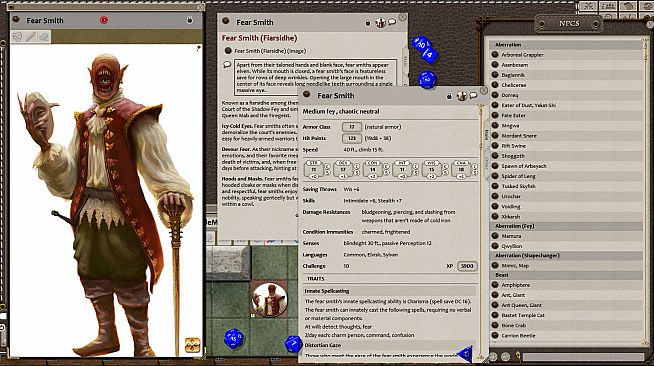The height and width of the screenshot is (366, 654).
Task: Select the eraser tool in image window
Action: point(44,37)
